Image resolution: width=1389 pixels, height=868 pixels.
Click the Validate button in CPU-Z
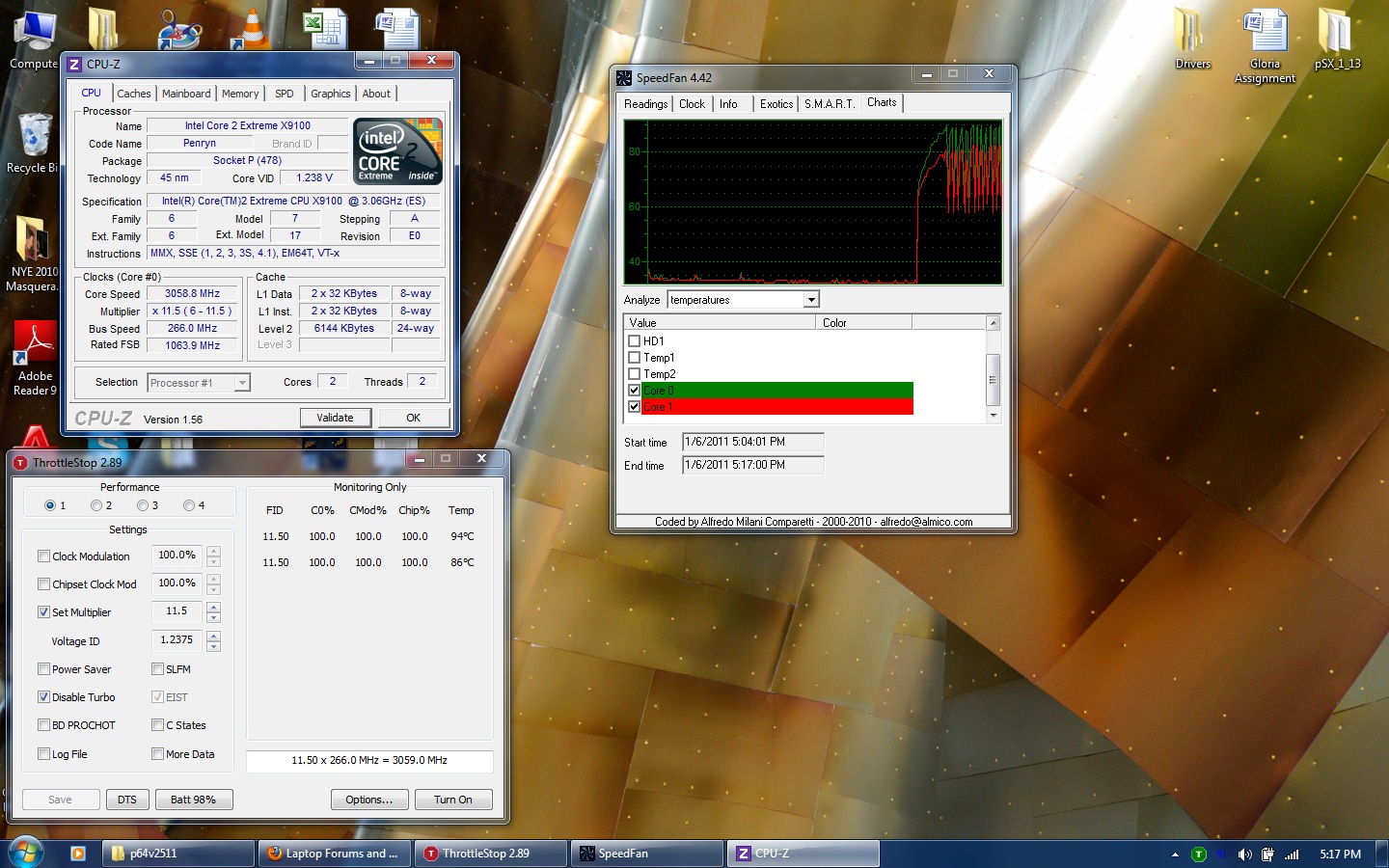coord(335,418)
